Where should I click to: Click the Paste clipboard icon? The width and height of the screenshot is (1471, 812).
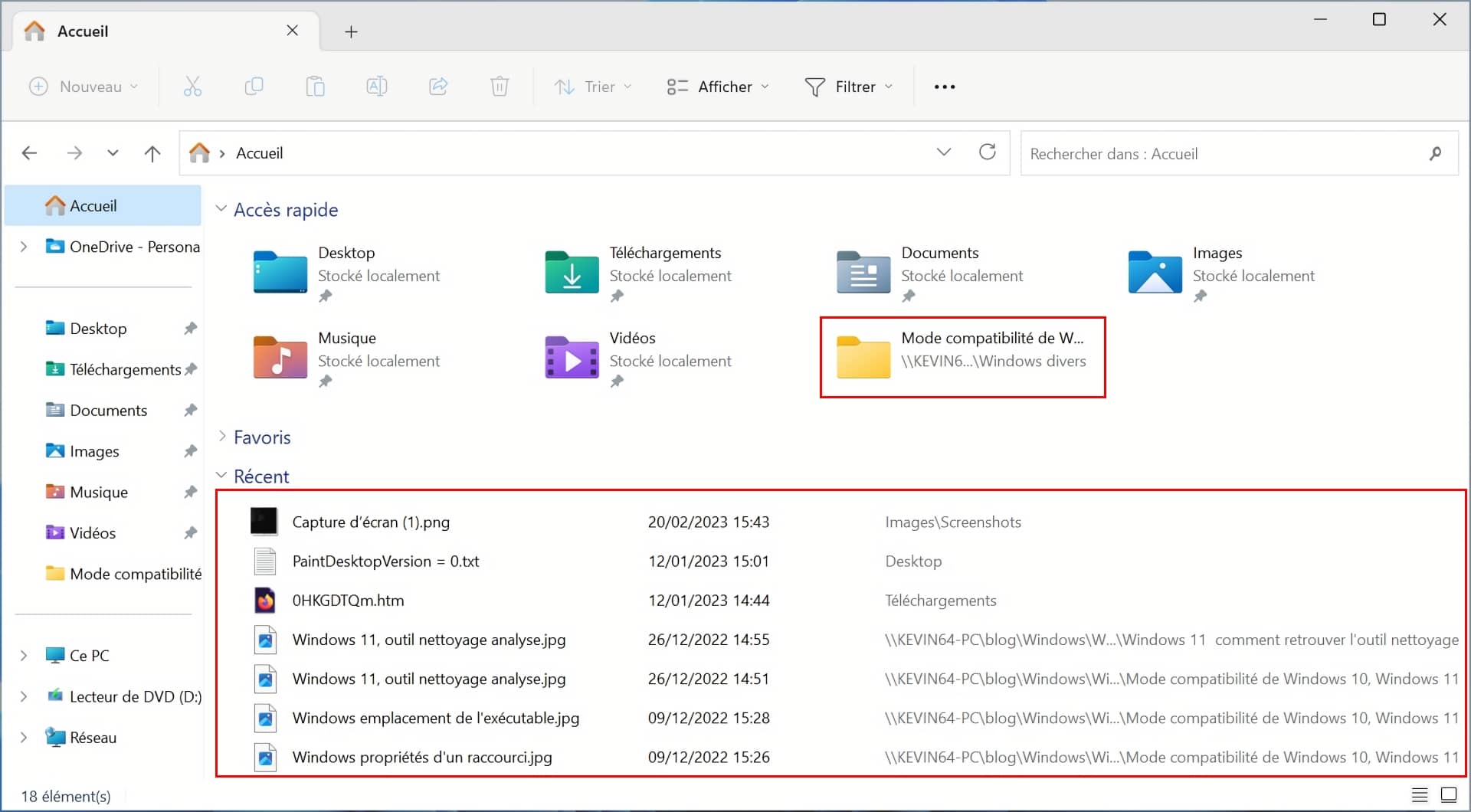click(315, 87)
